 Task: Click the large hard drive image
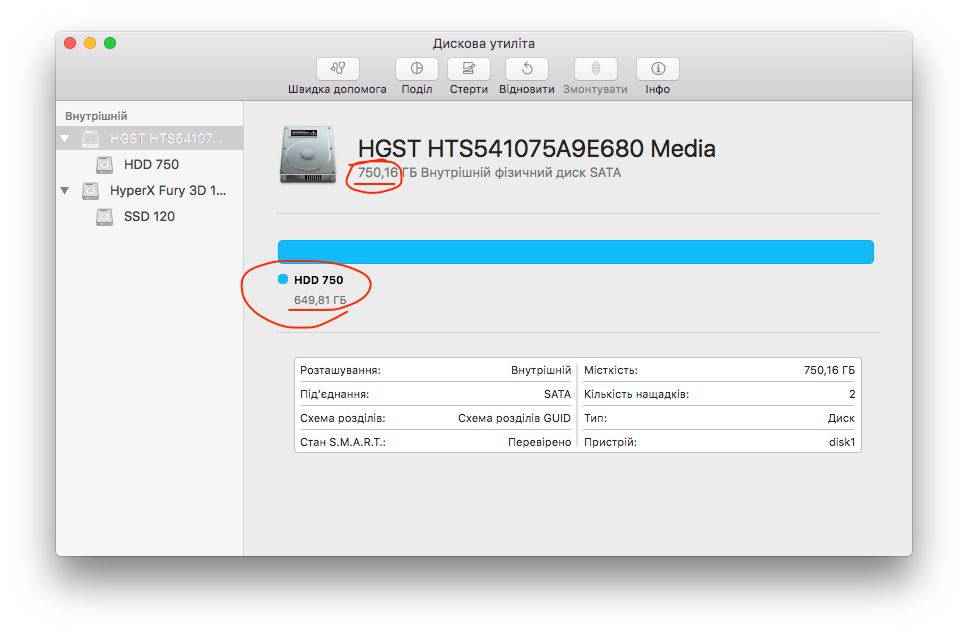(x=307, y=154)
